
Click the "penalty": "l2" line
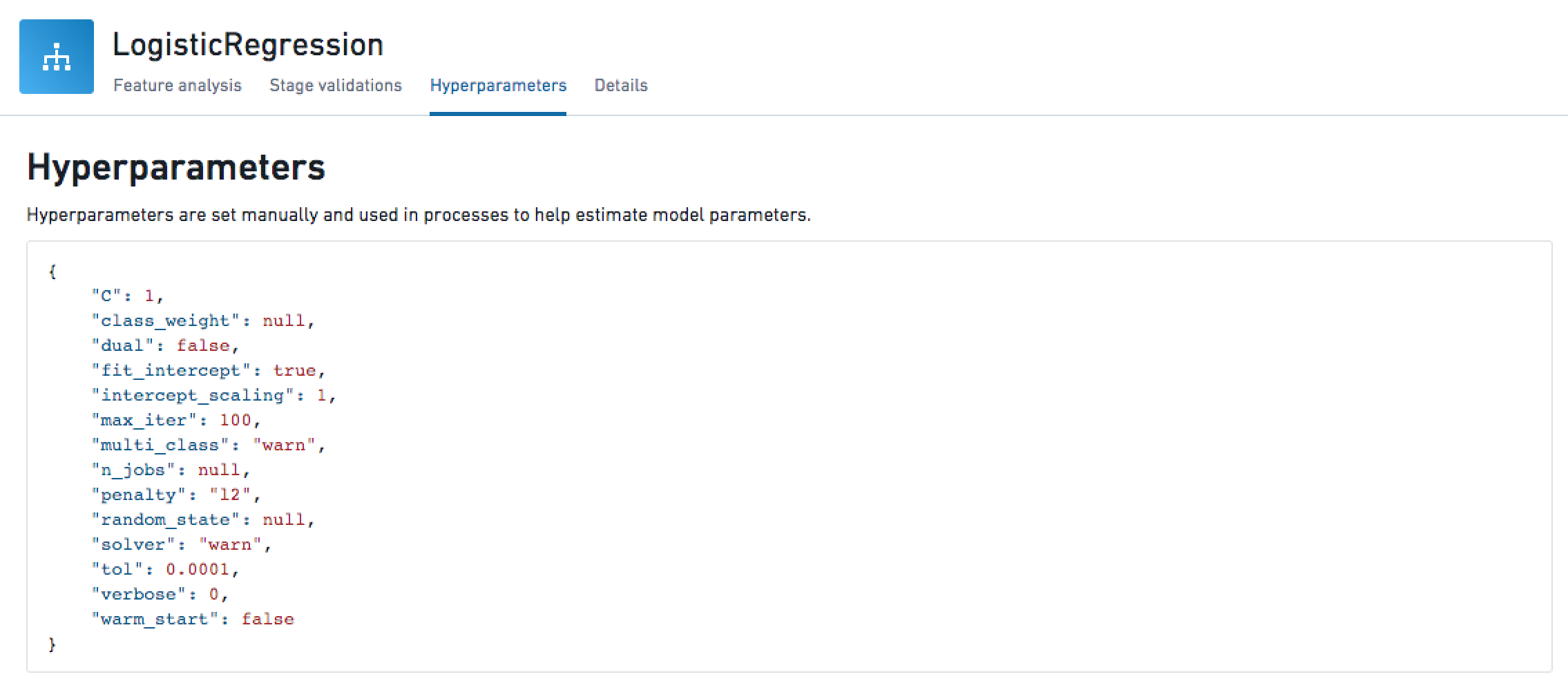176,495
